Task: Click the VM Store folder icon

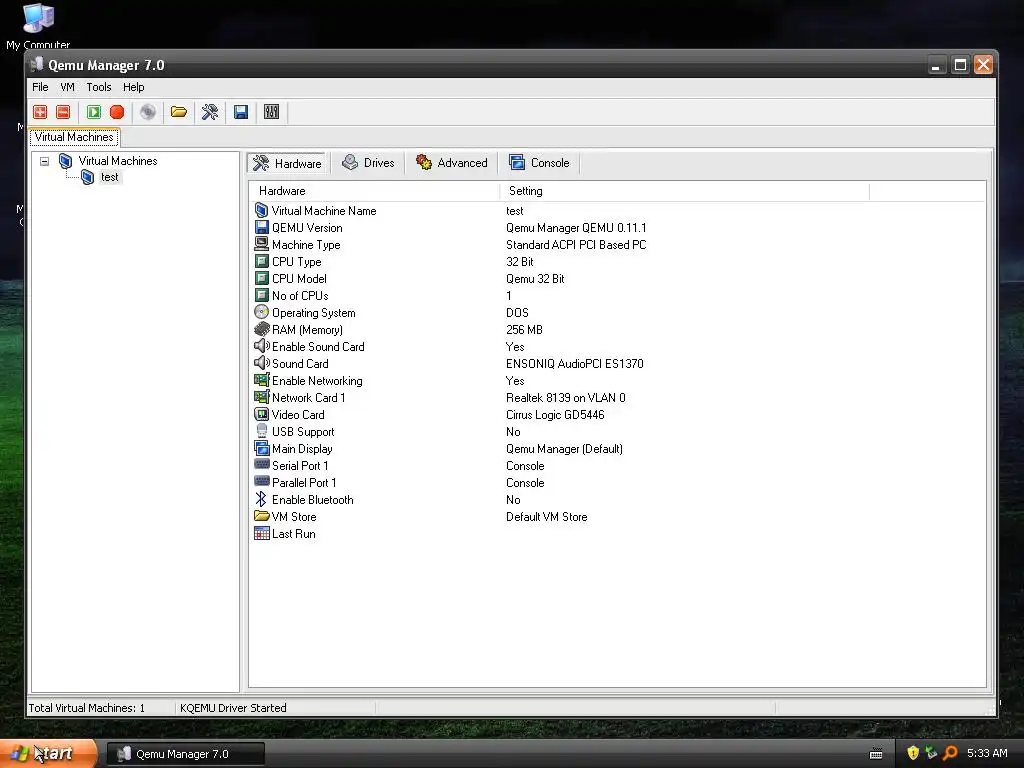Action: pos(261,516)
